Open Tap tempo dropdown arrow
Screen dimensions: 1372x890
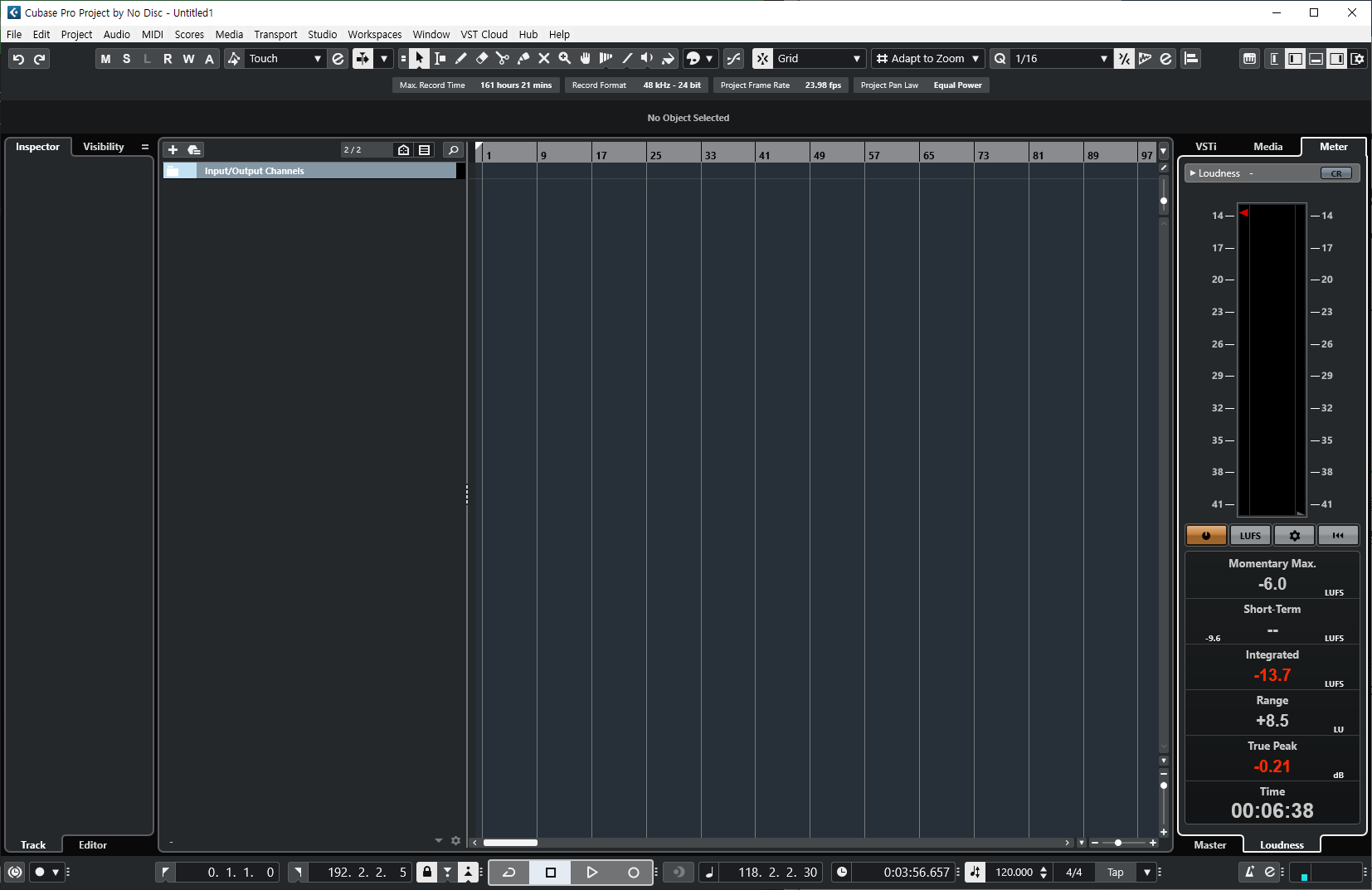(x=1147, y=872)
